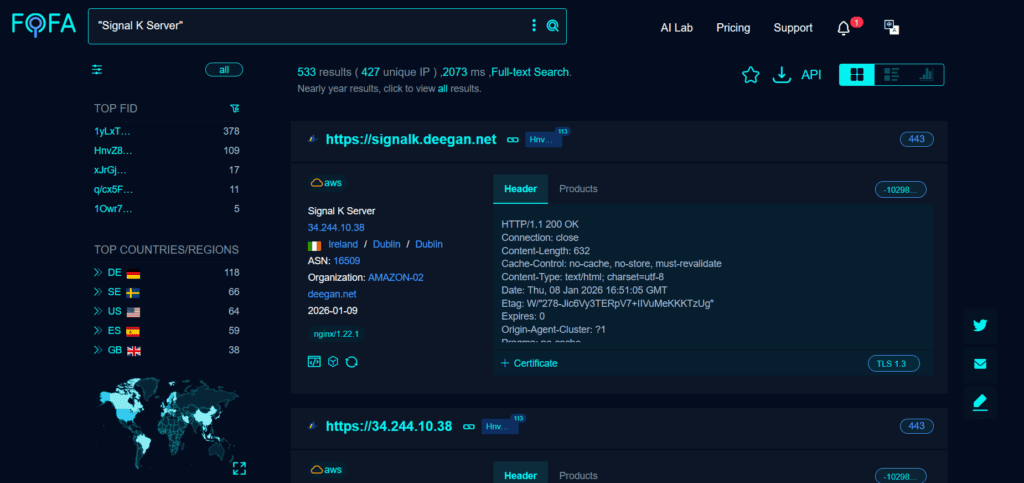The image size is (1024, 483).
Task: Click the aws cloud tag in first result
Action: coord(326,183)
